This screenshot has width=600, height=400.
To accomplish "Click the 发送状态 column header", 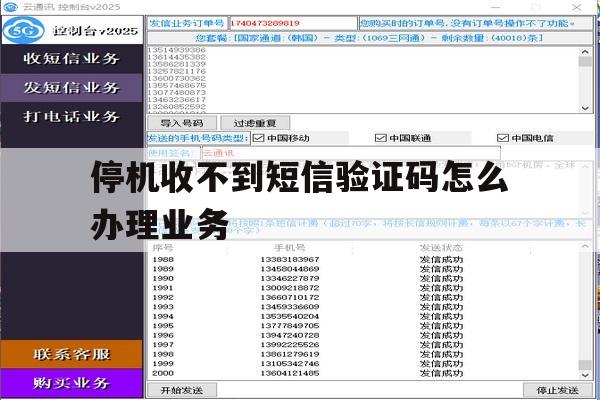I will point(441,248).
